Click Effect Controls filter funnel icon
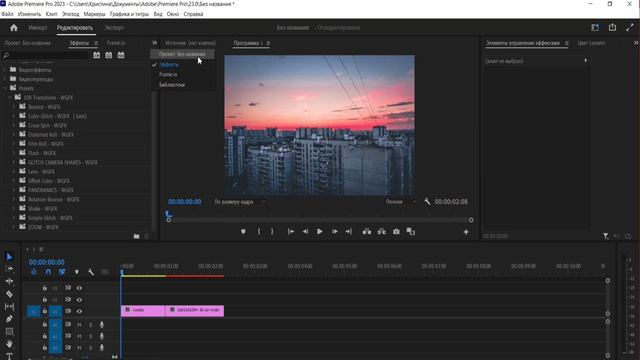Screen dimensions: 640x360 coord(606,236)
